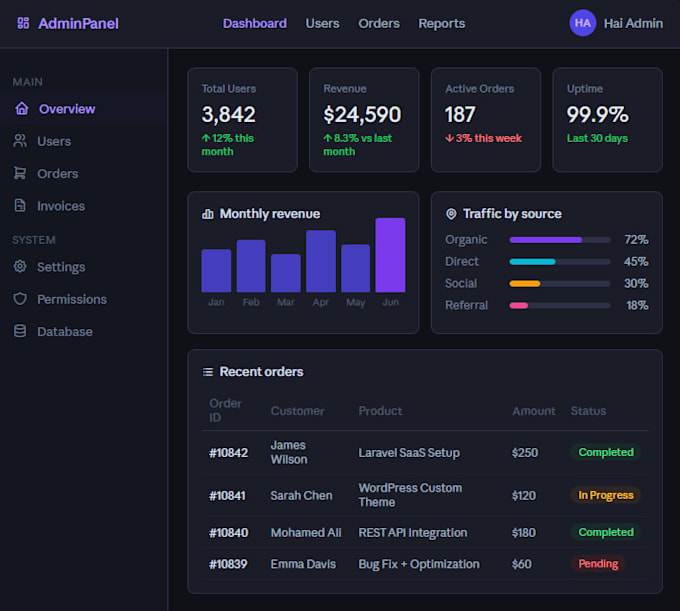Click the red down arrow in Active Orders card

click(450, 138)
